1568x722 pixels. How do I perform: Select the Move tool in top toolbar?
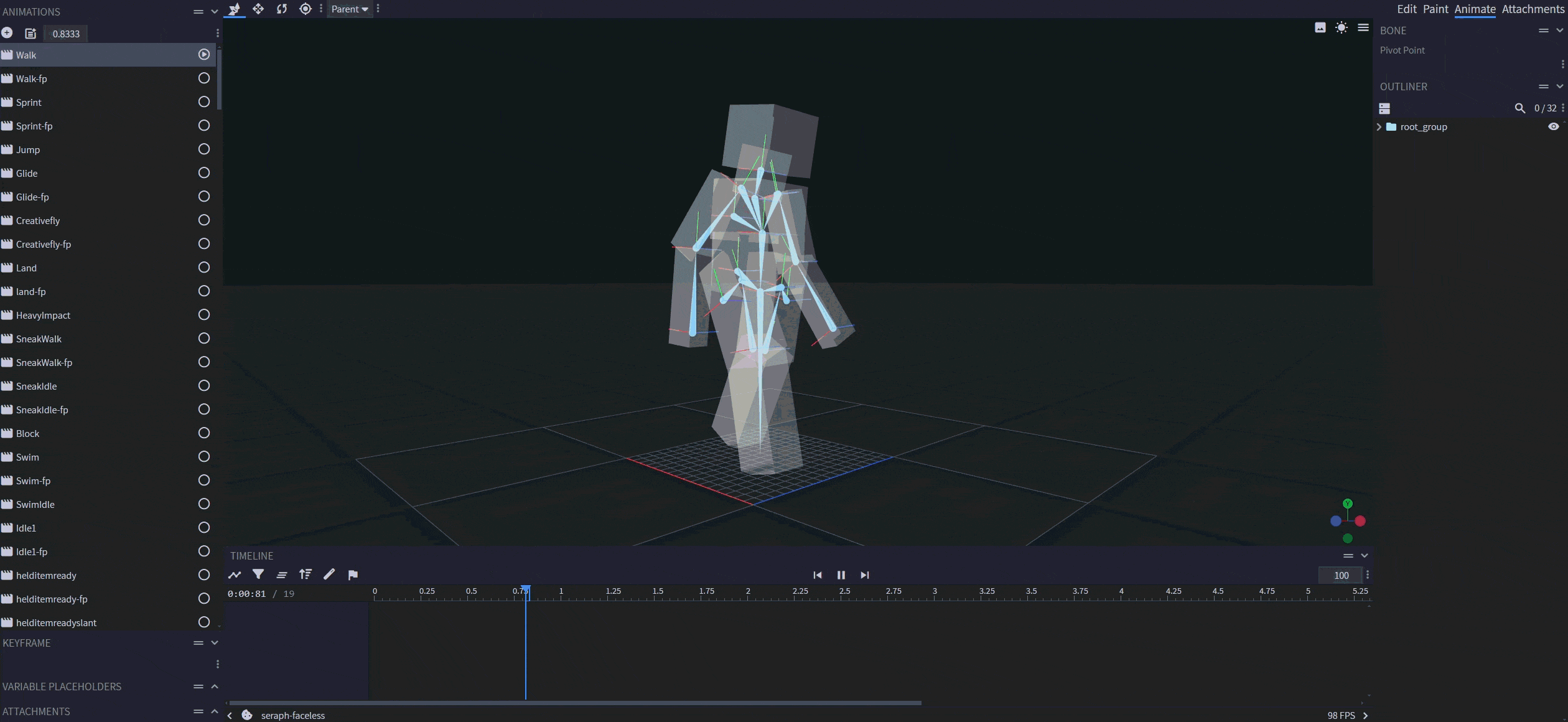click(258, 9)
